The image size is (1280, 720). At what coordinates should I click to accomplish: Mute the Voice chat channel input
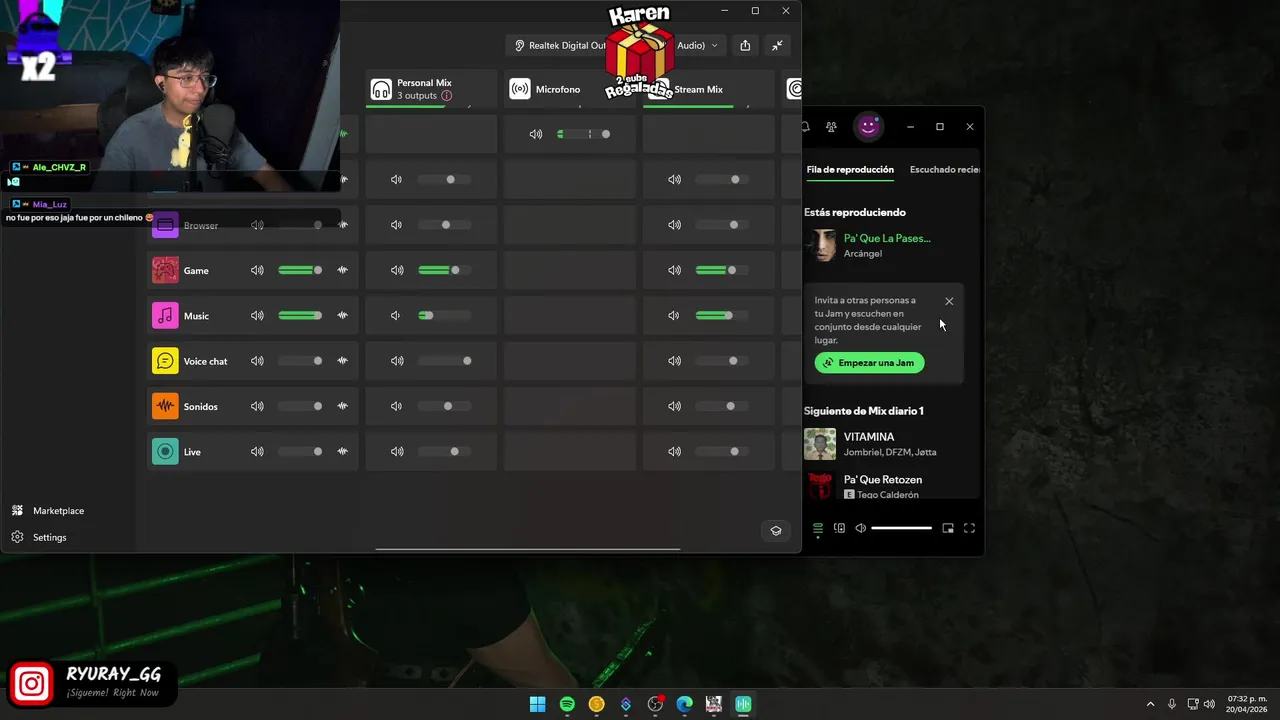click(257, 361)
